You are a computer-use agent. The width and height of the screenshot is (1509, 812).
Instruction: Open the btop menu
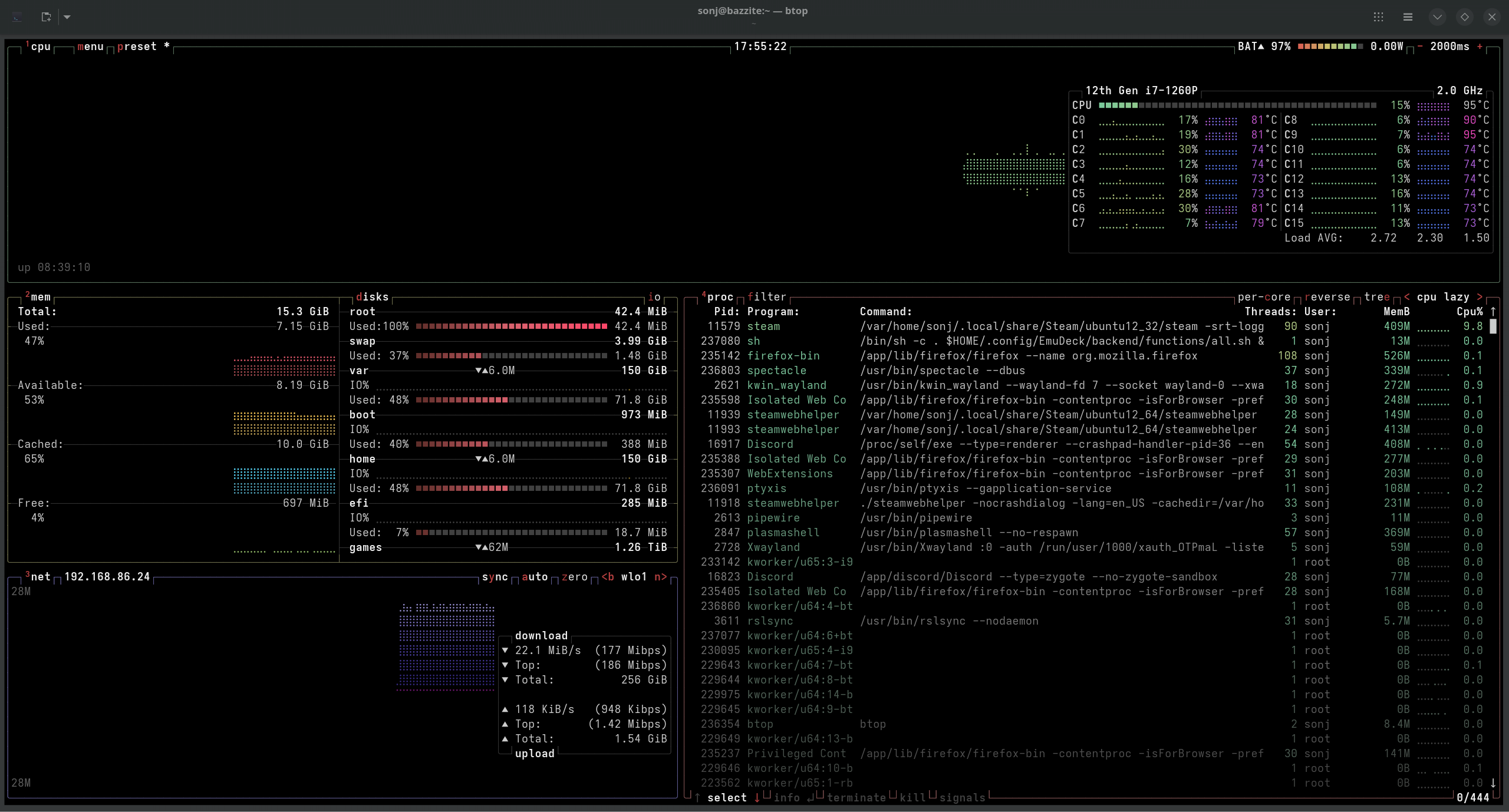coord(90,46)
